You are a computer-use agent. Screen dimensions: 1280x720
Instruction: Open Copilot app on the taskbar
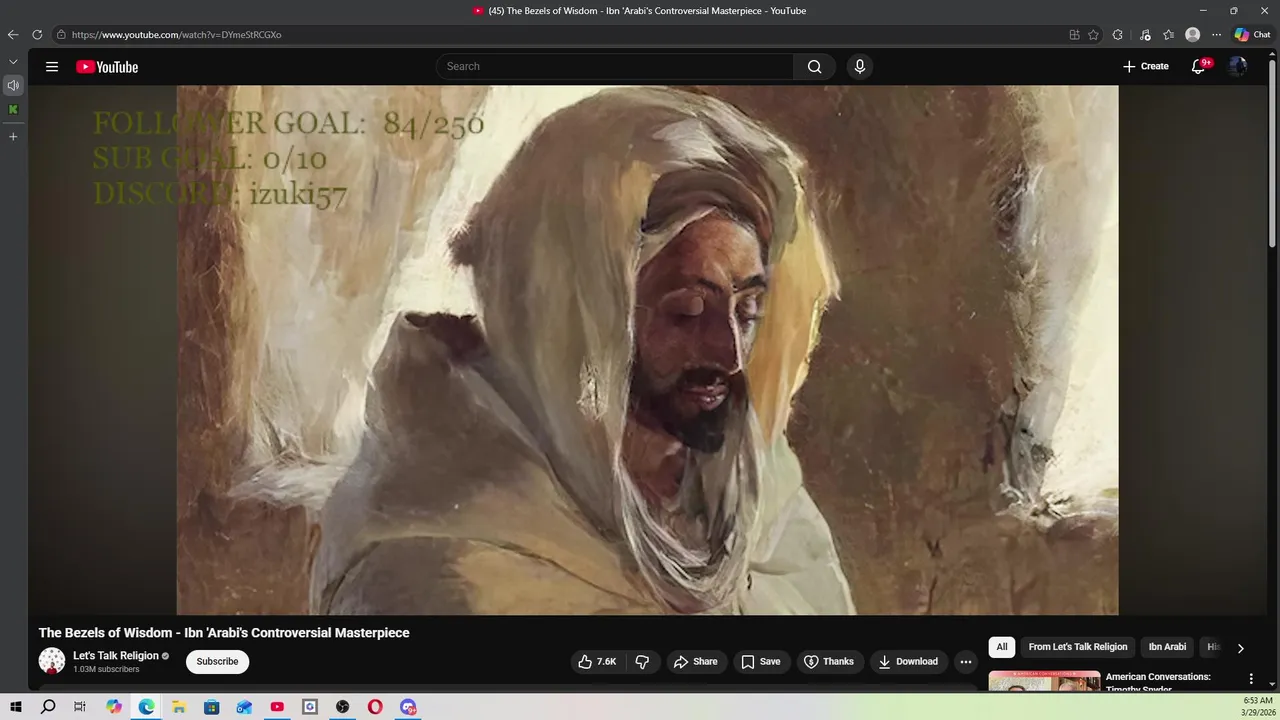click(x=114, y=707)
